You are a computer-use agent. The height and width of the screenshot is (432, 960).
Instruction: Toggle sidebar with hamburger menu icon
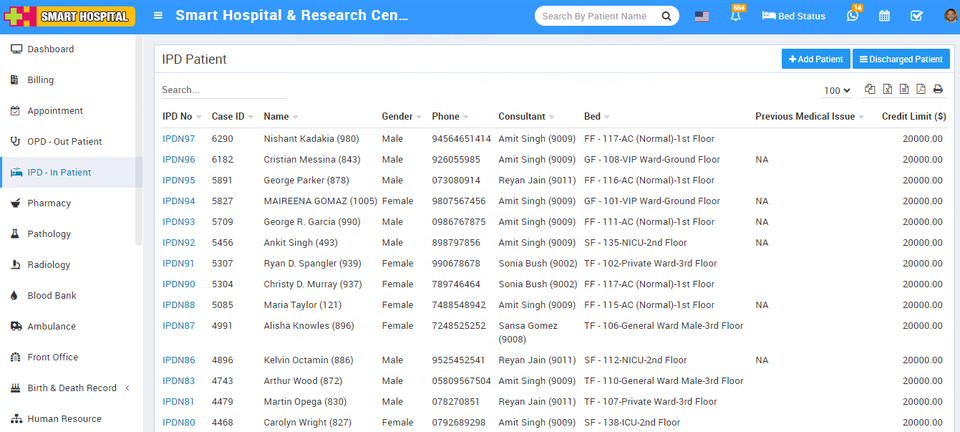tap(158, 16)
